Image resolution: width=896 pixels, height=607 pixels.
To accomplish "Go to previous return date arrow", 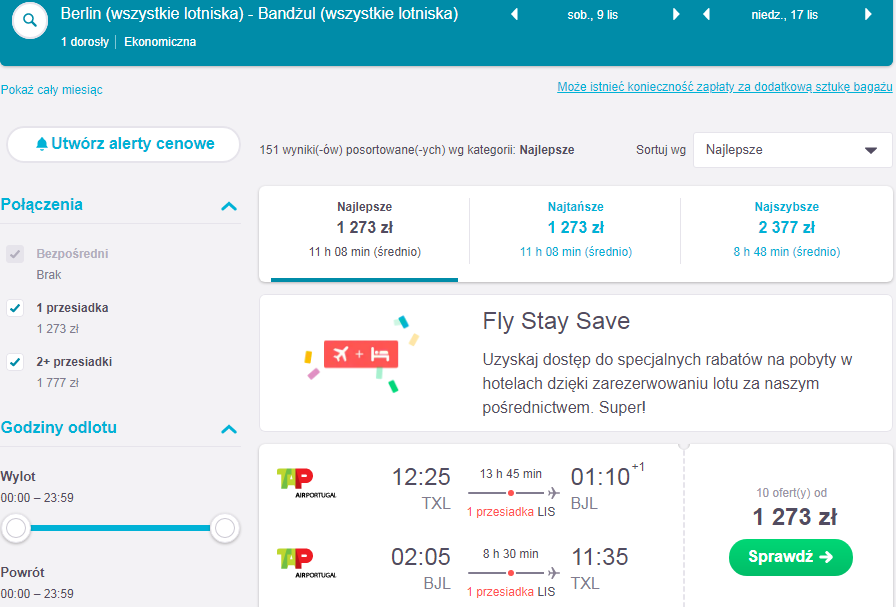I will coord(706,14).
